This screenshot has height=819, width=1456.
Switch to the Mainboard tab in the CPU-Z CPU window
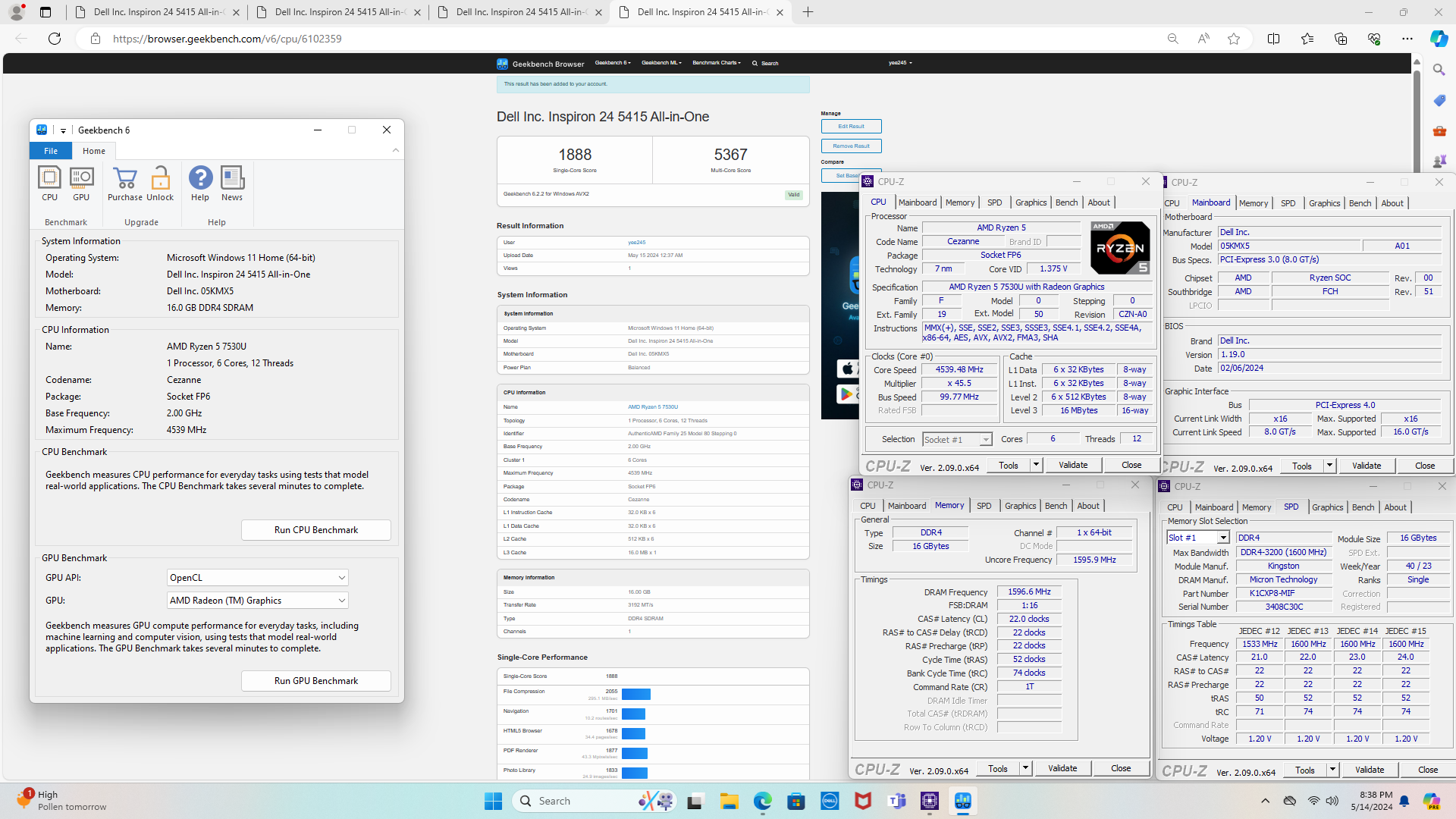coord(918,202)
